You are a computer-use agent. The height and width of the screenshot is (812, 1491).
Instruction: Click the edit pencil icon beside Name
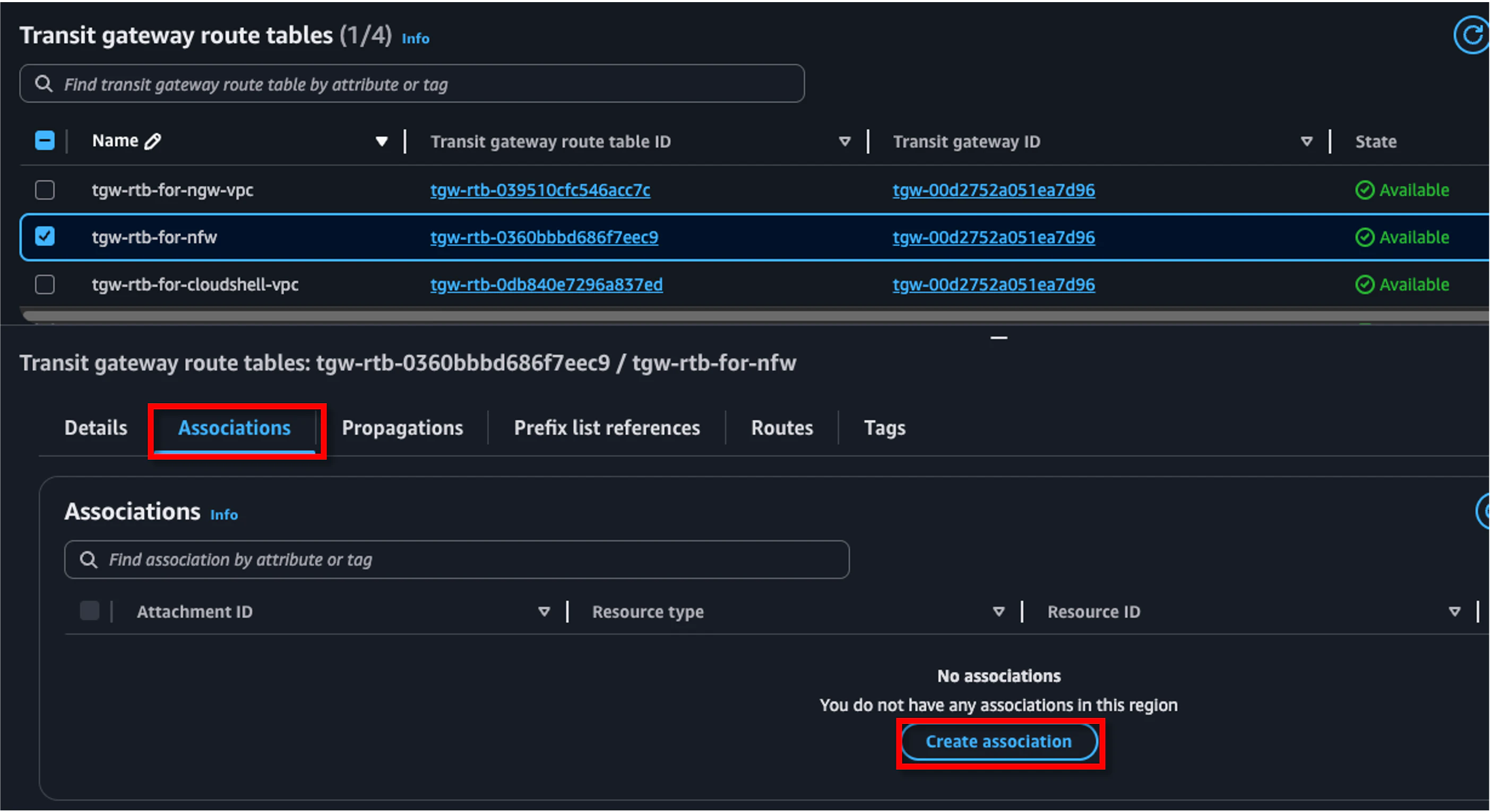click(x=153, y=141)
